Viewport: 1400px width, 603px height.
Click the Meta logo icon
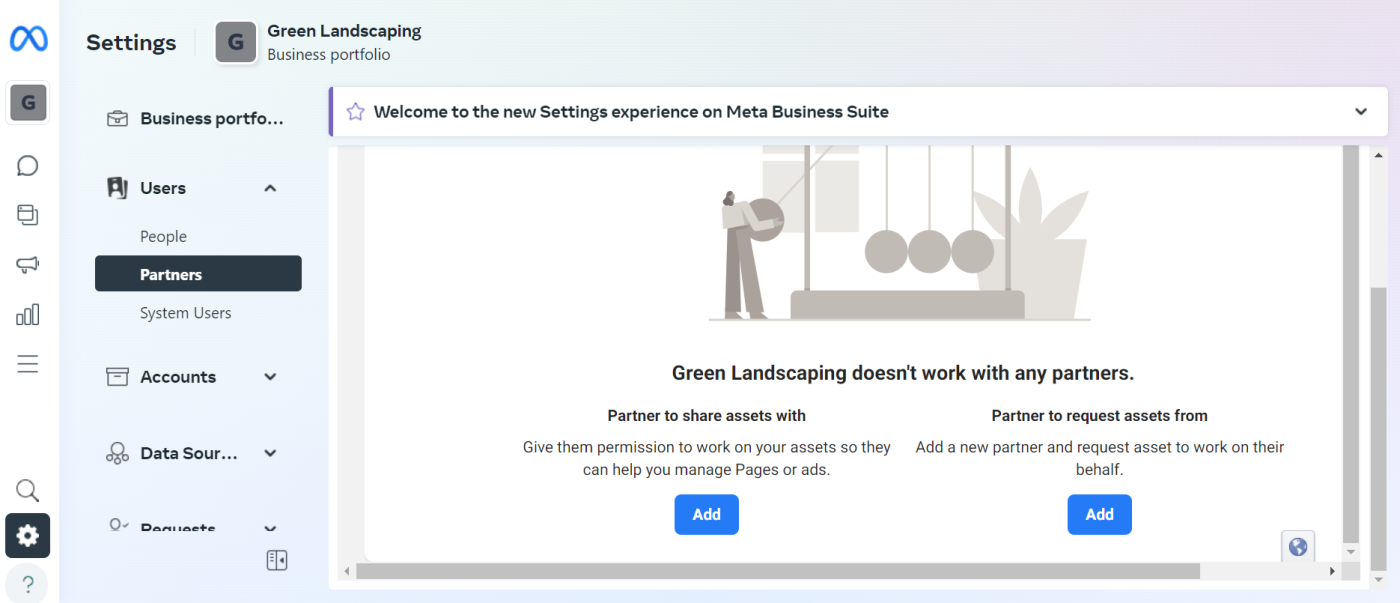[29, 39]
